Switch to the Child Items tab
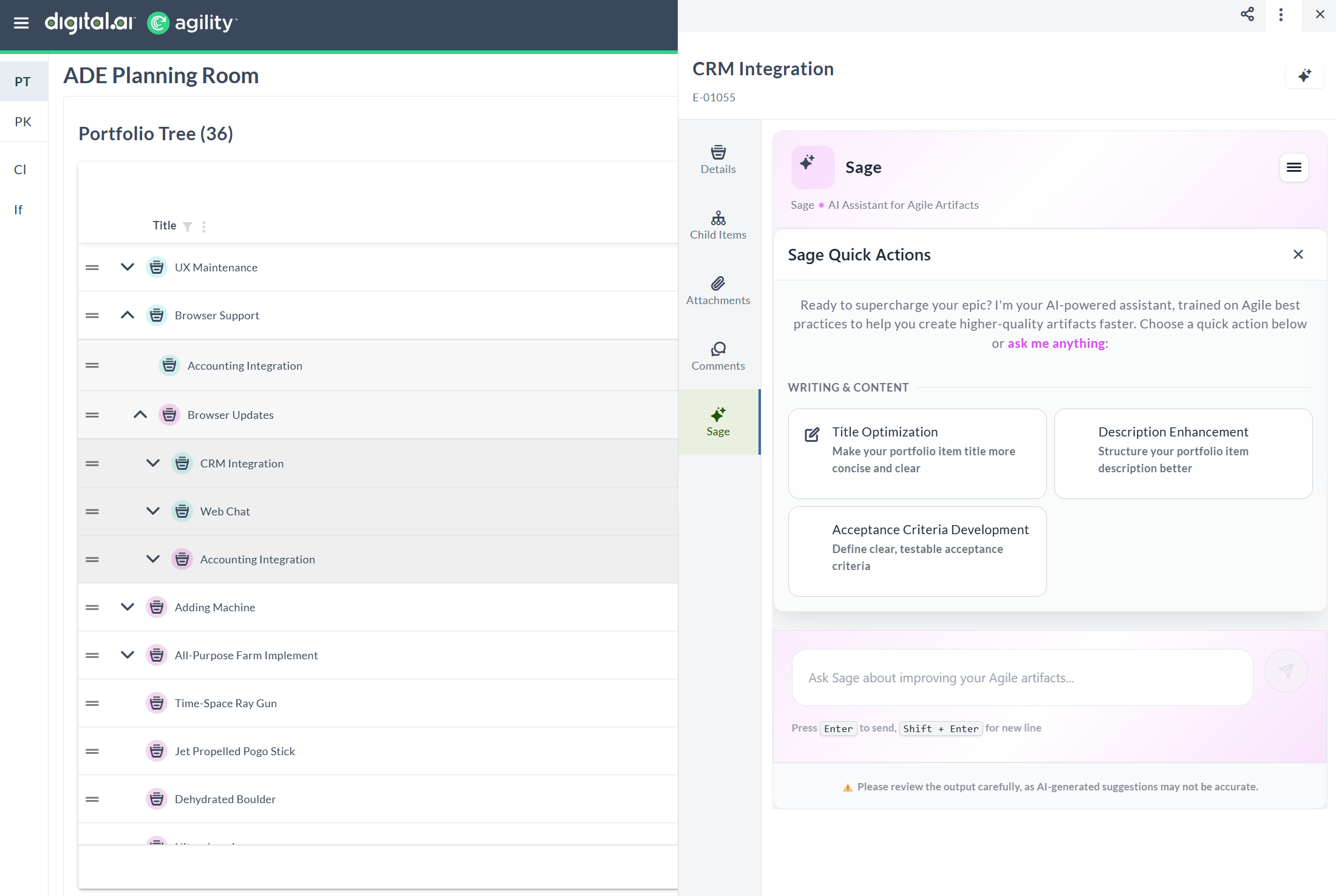The image size is (1336, 896). point(718,225)
